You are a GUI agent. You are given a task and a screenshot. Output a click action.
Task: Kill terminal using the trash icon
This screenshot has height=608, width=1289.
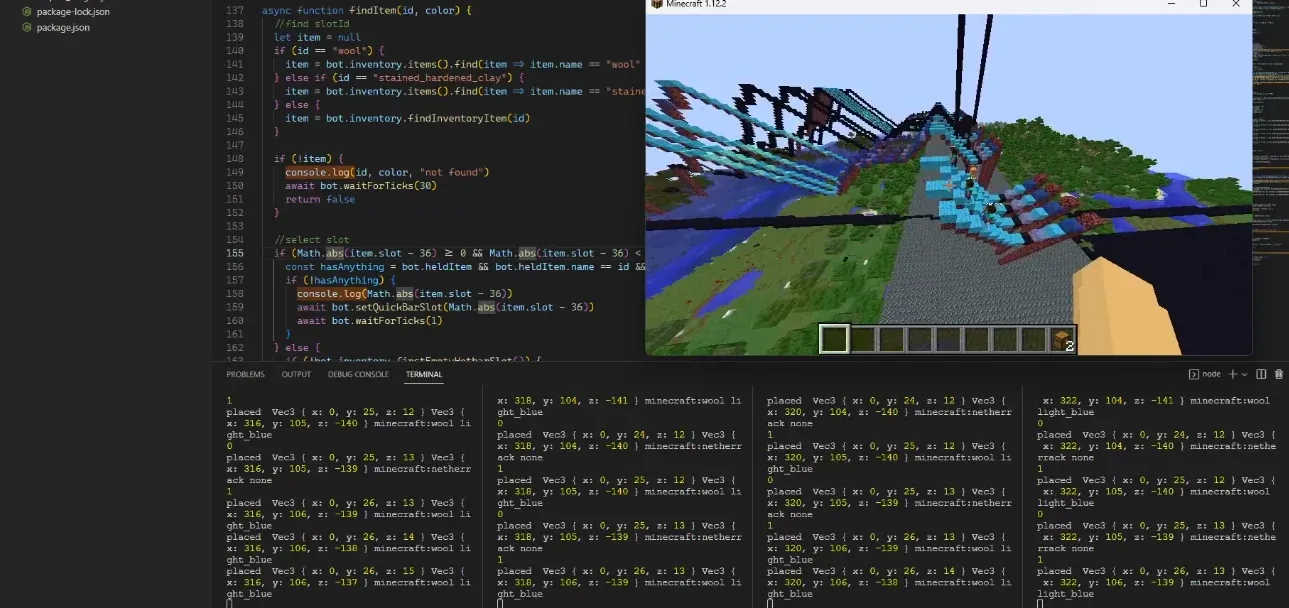(1278, 374)
